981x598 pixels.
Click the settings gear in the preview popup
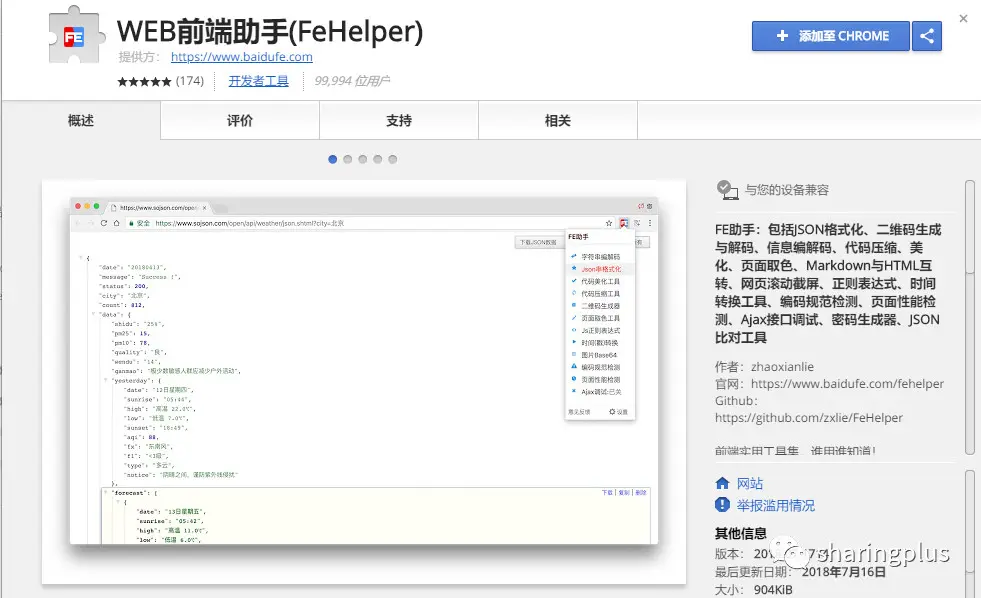(612, 412)
